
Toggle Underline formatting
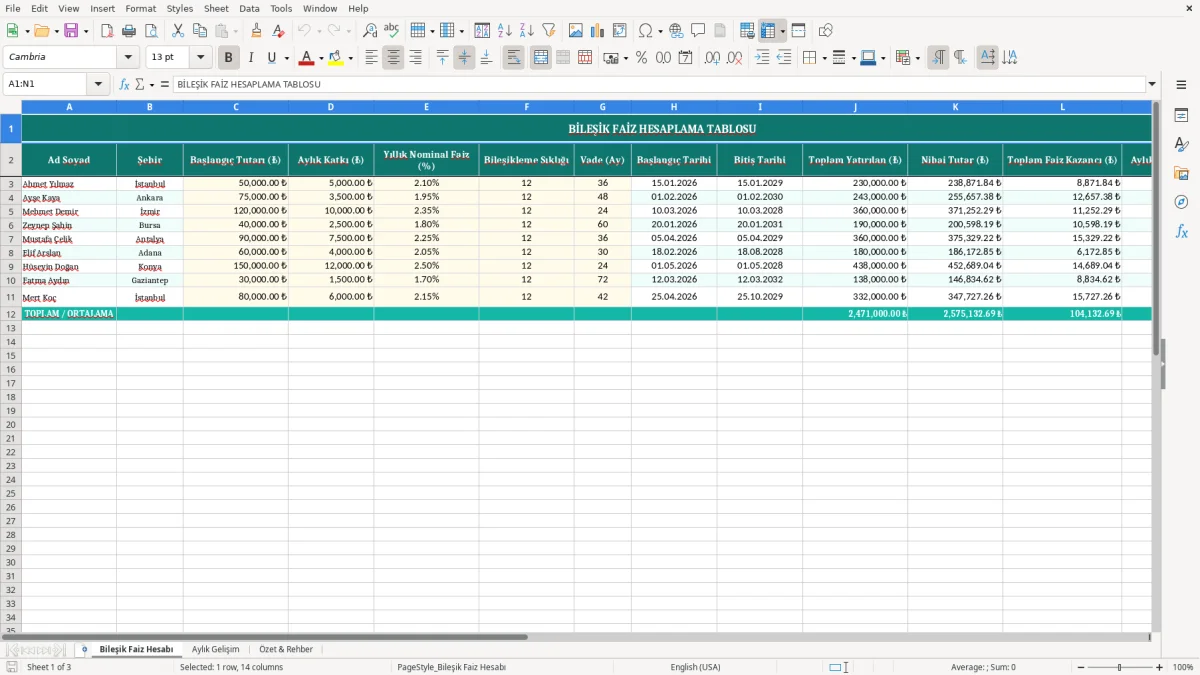tap(271, 58)
